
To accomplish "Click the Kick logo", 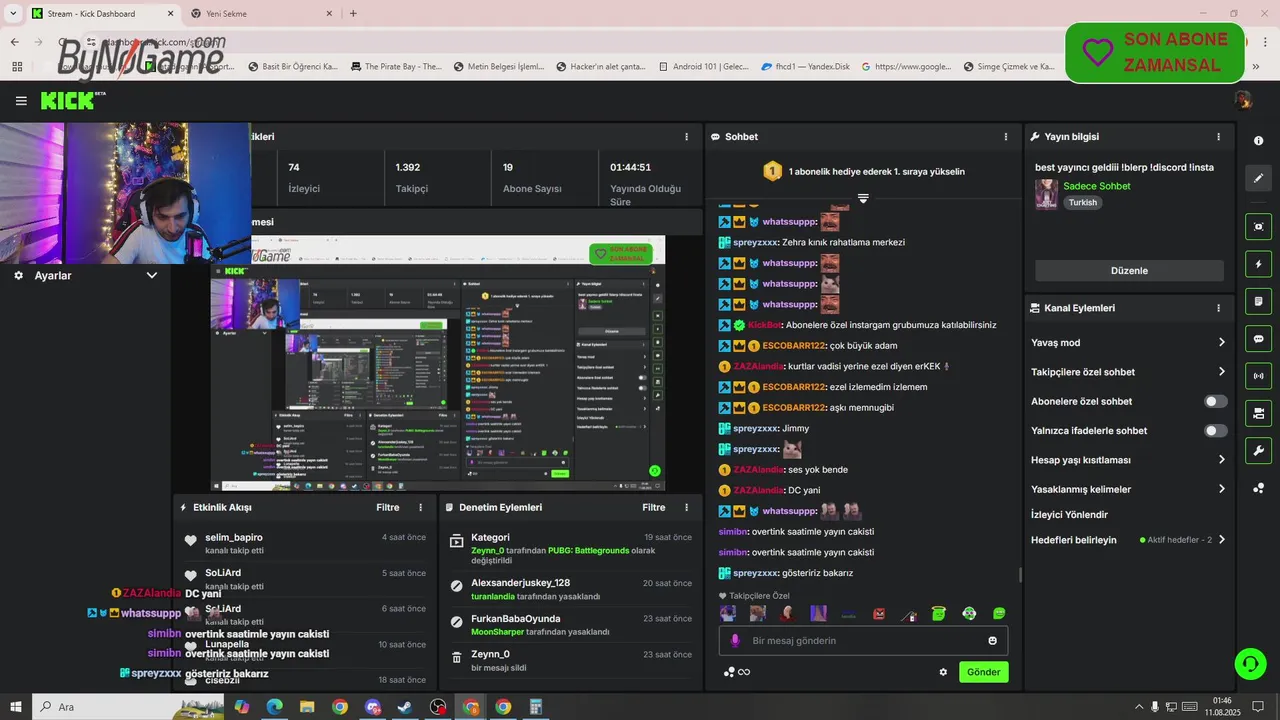I will pyautogui.click(x=72, y=100).
